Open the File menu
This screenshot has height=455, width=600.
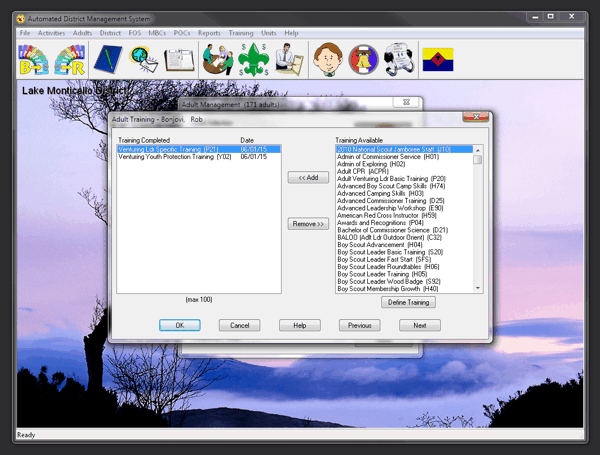tap(25, 33)
